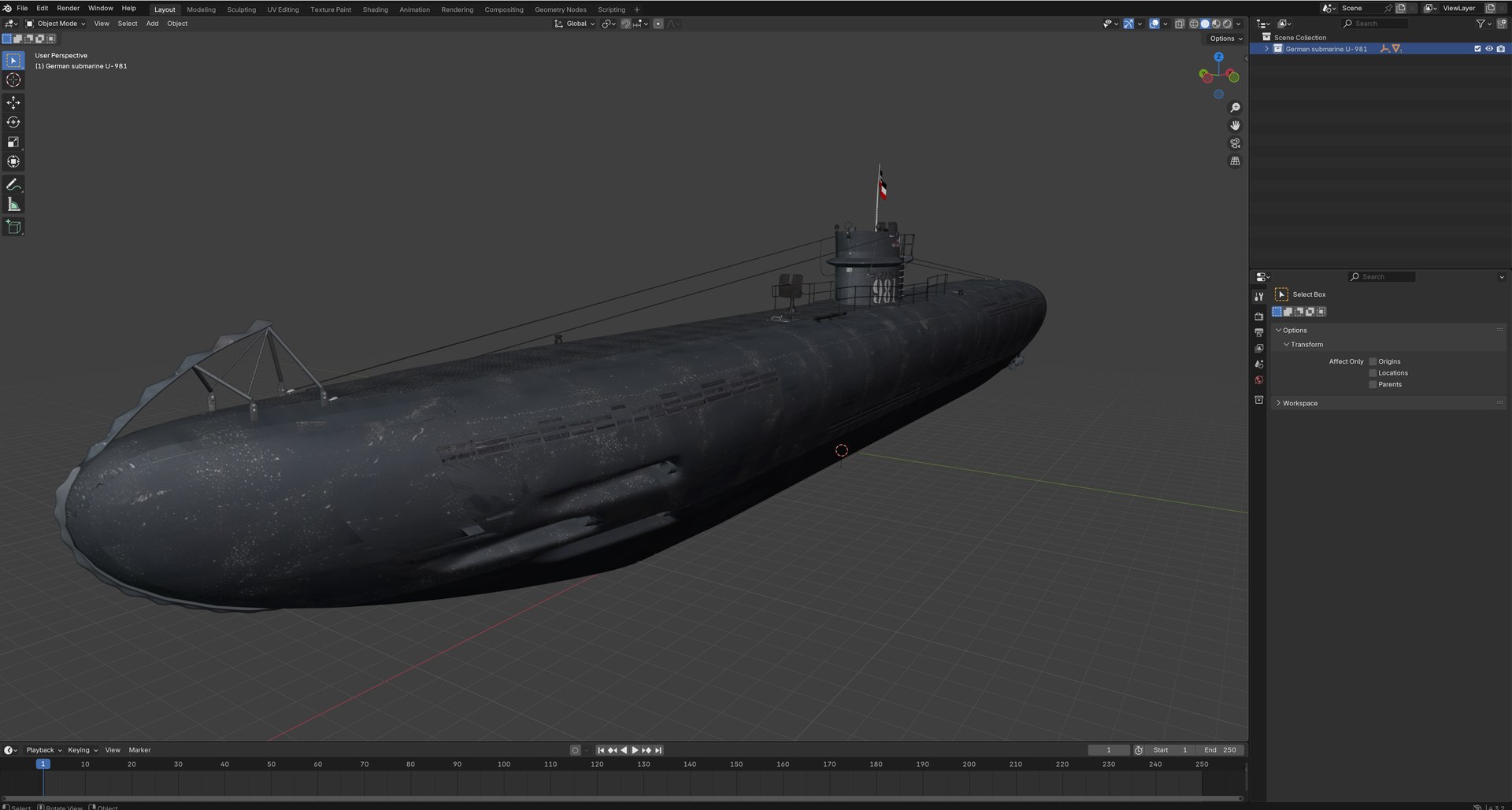The image size is (1512, 810).
Task: Open the timeline Marker menu
Action: [x=139, y=750]
